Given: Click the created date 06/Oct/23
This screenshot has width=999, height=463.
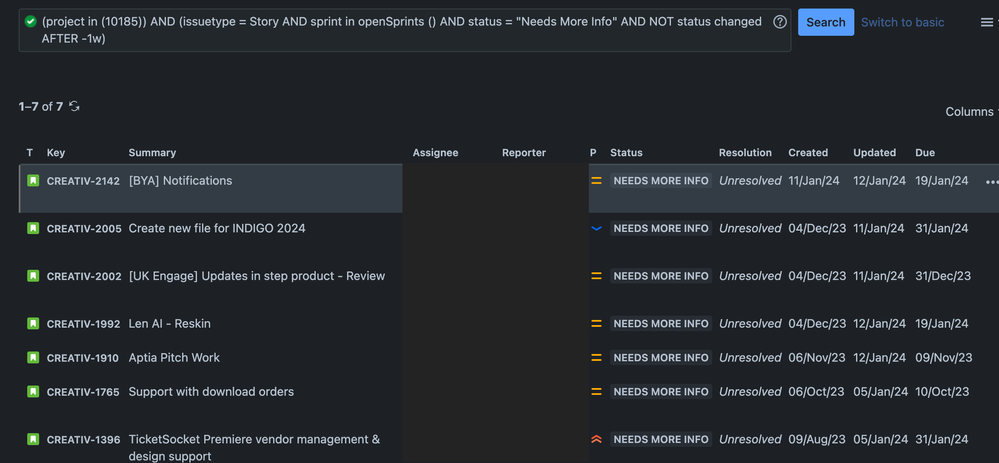Looking at the screenshot, I should click(x=816, y=392).
